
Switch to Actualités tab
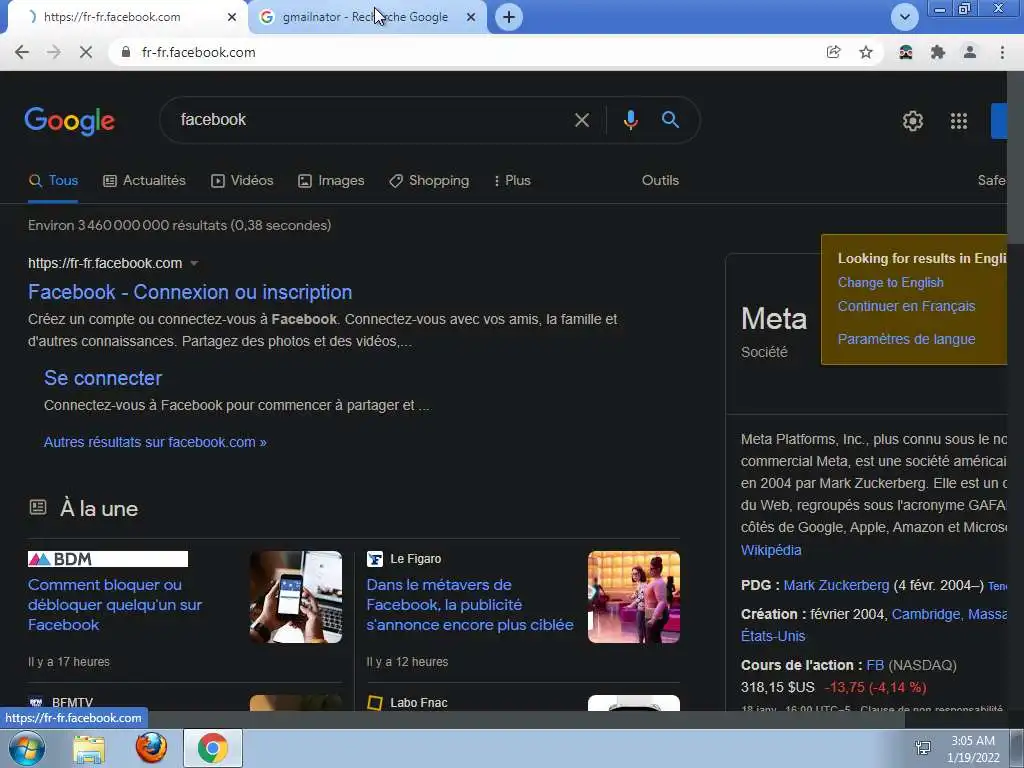(144, 180)
